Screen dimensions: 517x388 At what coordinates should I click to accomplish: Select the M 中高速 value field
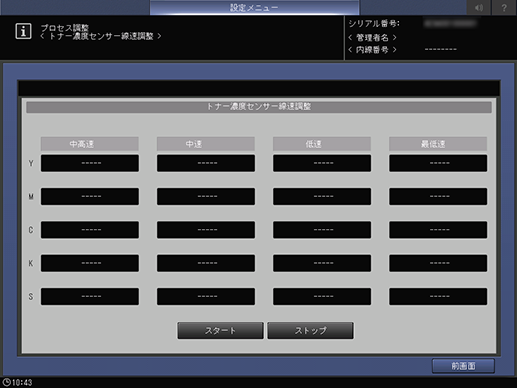click(90, 196)
